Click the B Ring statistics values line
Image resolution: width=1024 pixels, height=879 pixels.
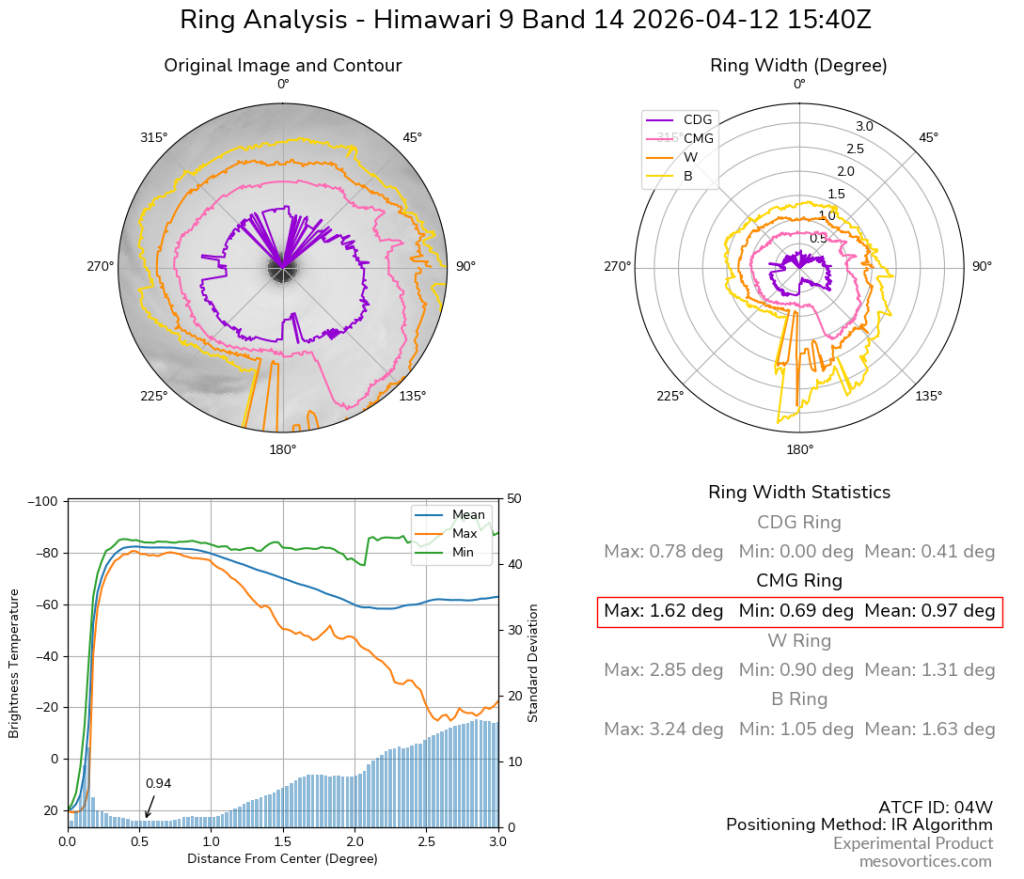click(x=799, y=729)
